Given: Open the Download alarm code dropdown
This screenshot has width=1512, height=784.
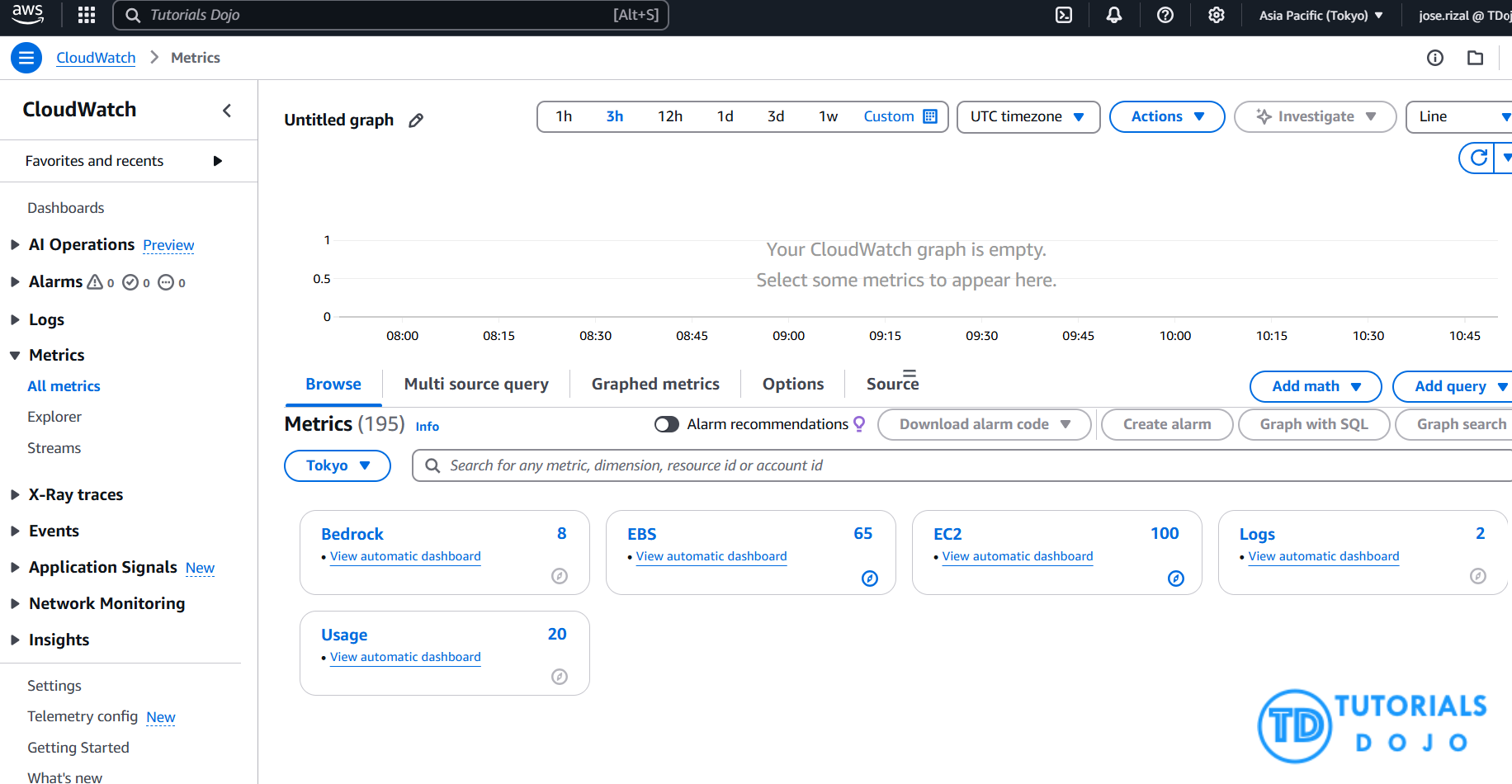Looking at the screenshot, I should point(984,424).
